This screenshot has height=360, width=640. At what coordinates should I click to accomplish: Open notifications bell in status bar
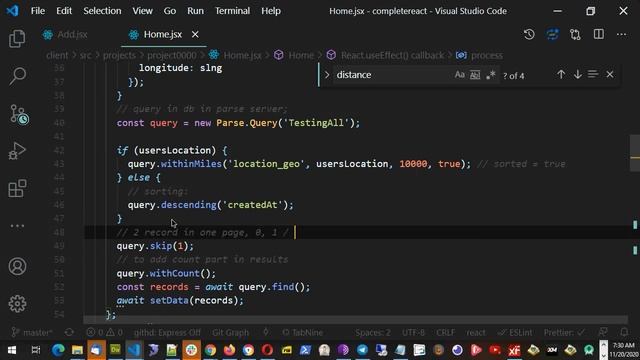click(624, 332)
